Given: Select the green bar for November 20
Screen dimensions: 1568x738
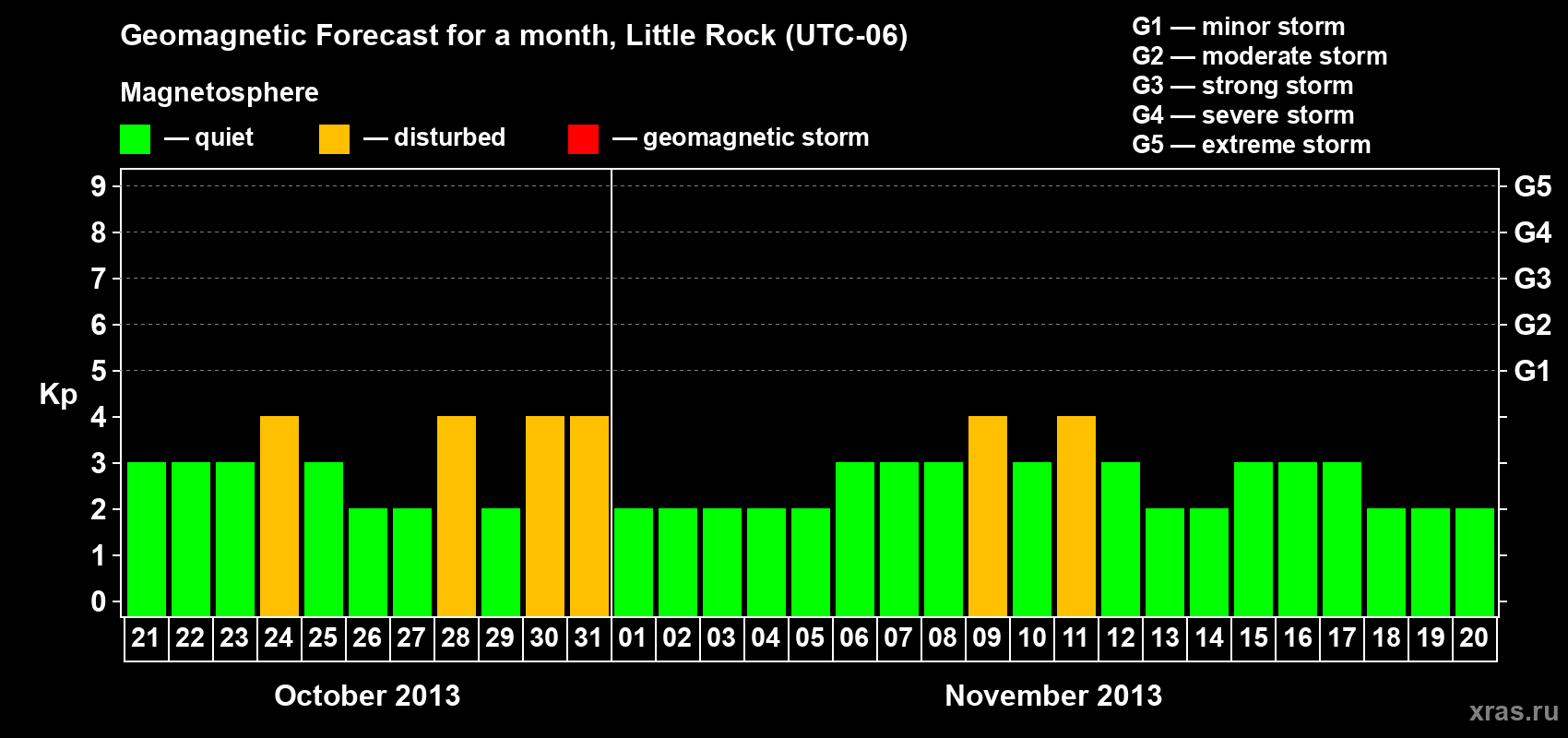Looking at the screenshot, I should tap(1475, 562).
